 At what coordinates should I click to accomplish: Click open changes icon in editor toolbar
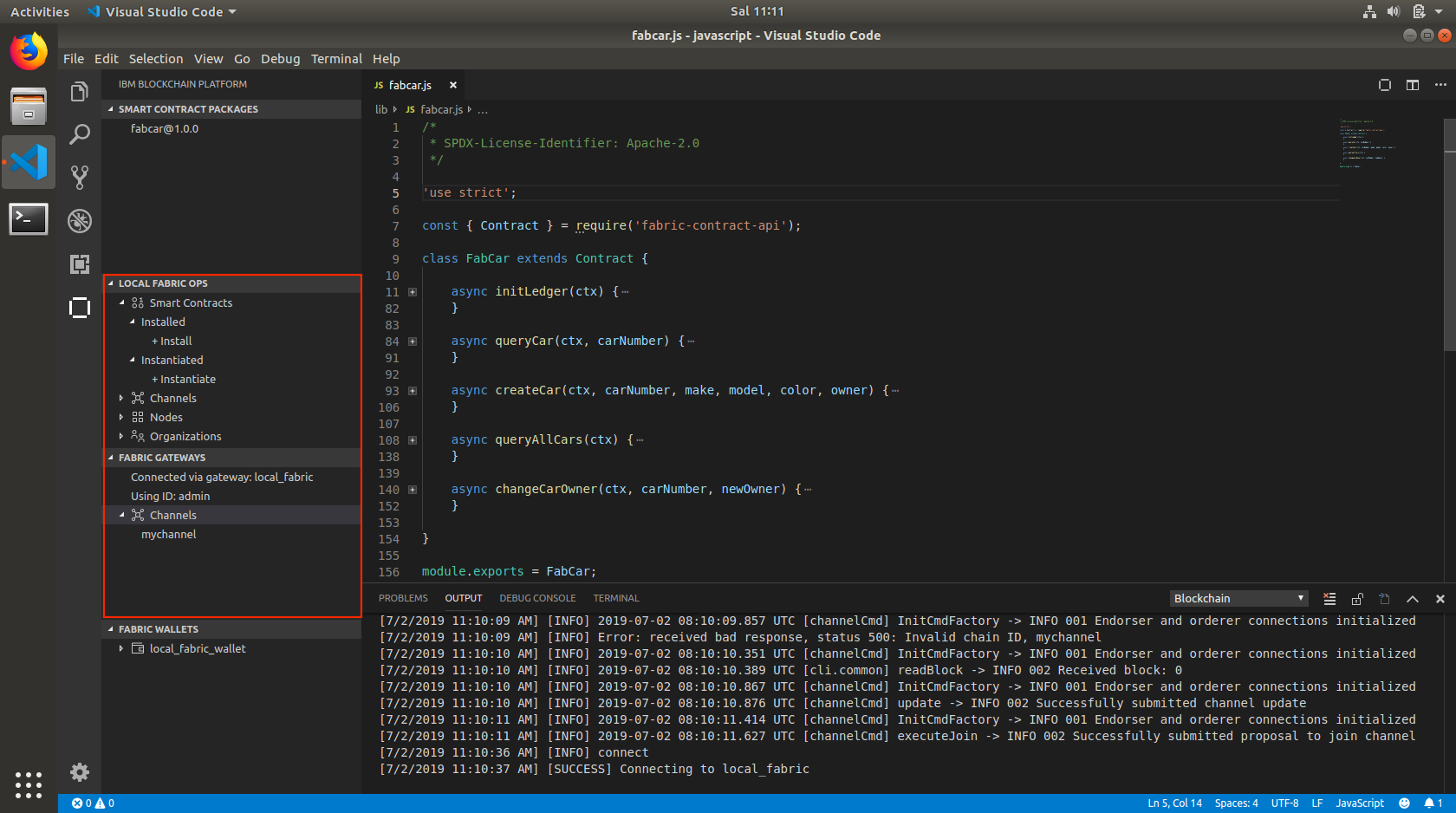coord(1385,85)
